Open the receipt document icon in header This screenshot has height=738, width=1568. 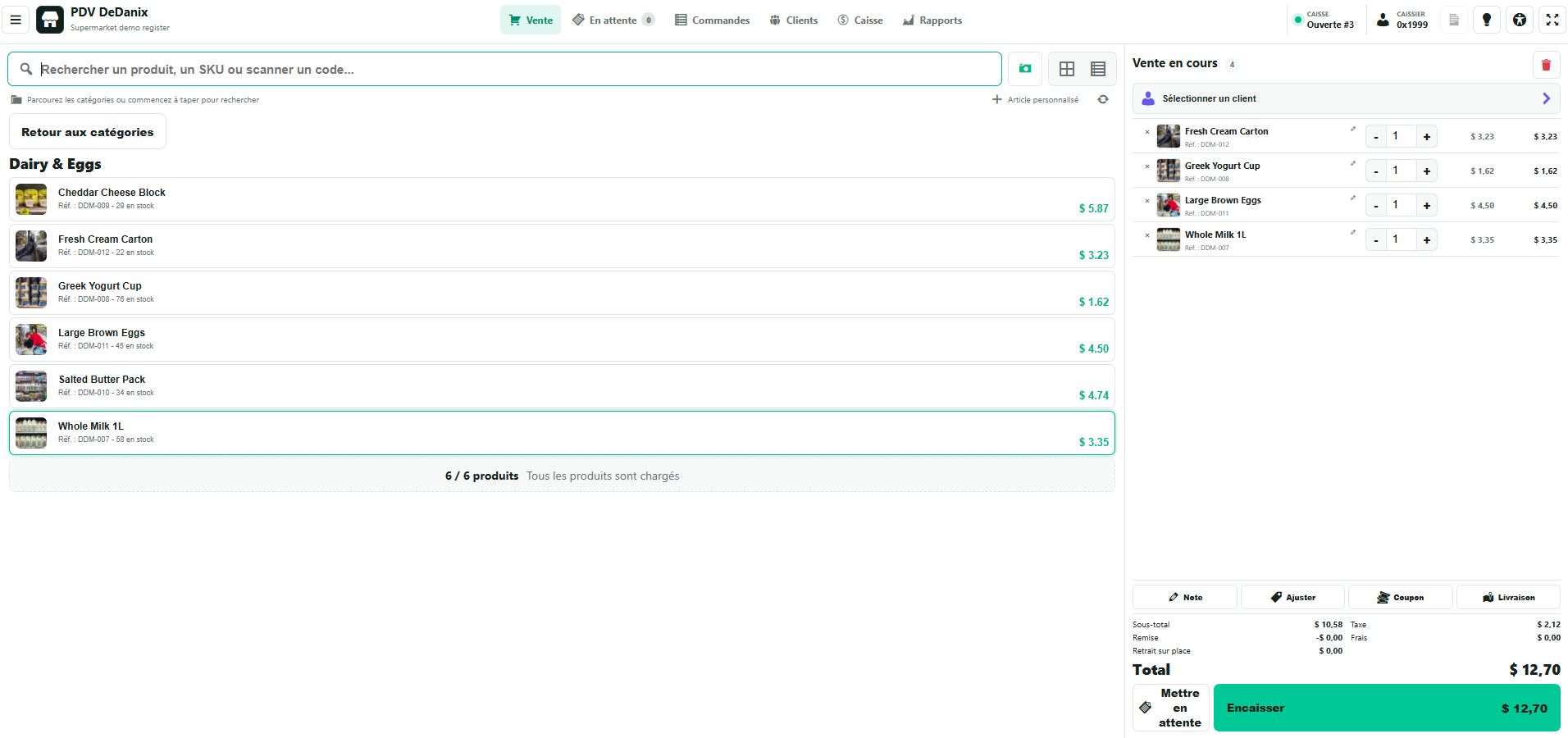pos(1454,20)
